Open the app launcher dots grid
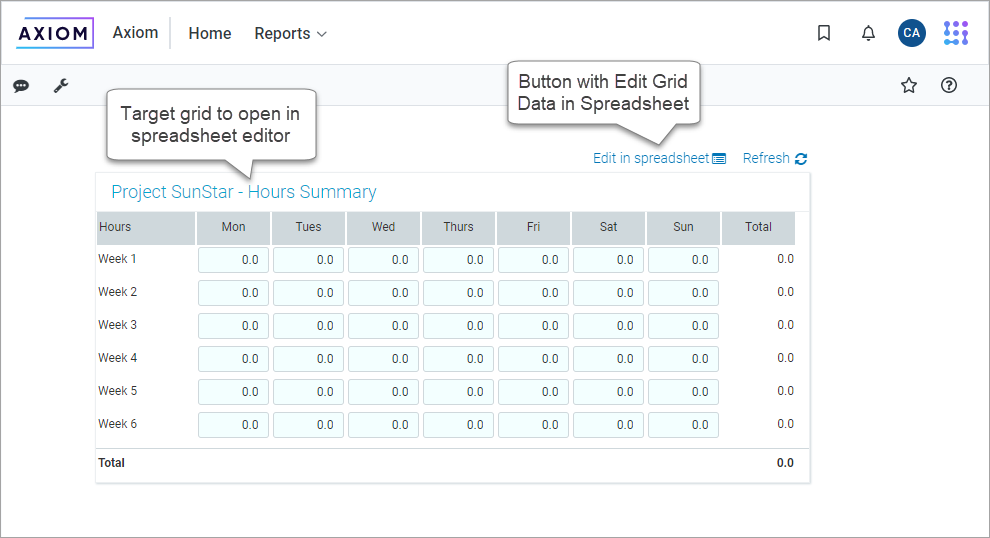Screen dimensions: 990x538 coord(956,33)
